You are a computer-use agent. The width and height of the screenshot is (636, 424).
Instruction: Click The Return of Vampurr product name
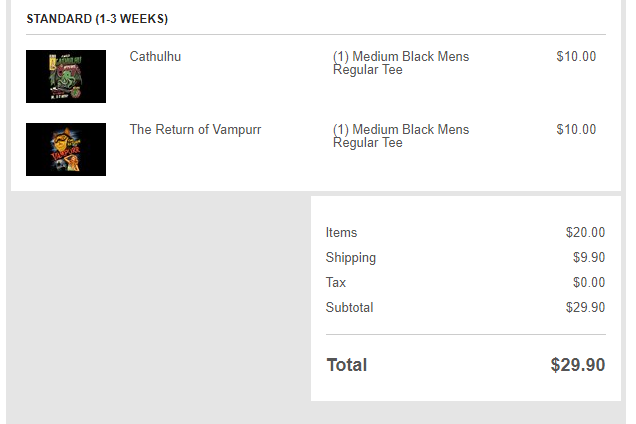point(195,129)
